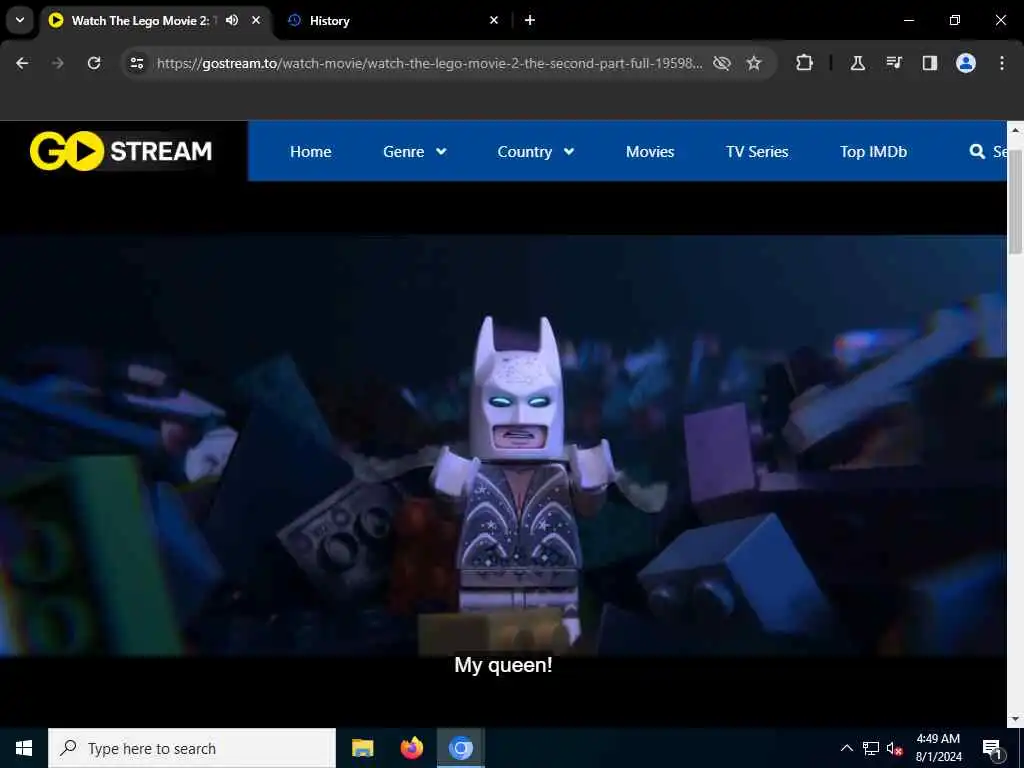The width and height of the screenshot is (1024, 768).
Task: Open the notification center icon
Action: coord(992,748)
